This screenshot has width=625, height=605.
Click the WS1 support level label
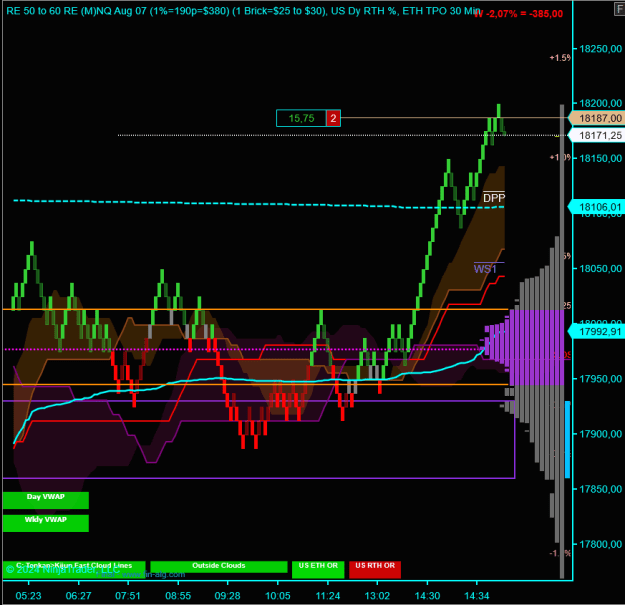pos(485,269)
